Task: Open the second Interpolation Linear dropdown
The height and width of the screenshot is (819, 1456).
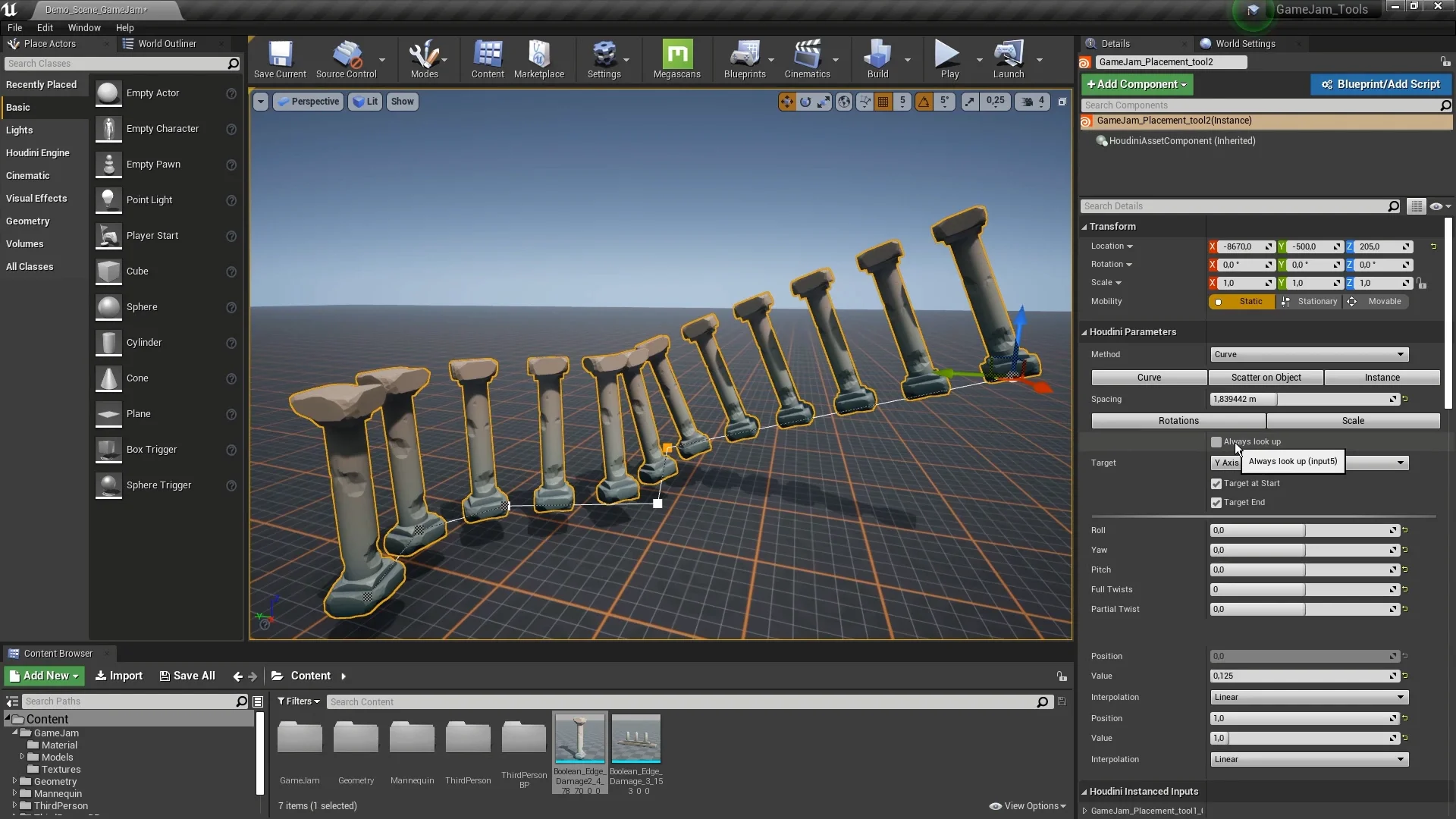Action: (1309, 759)
